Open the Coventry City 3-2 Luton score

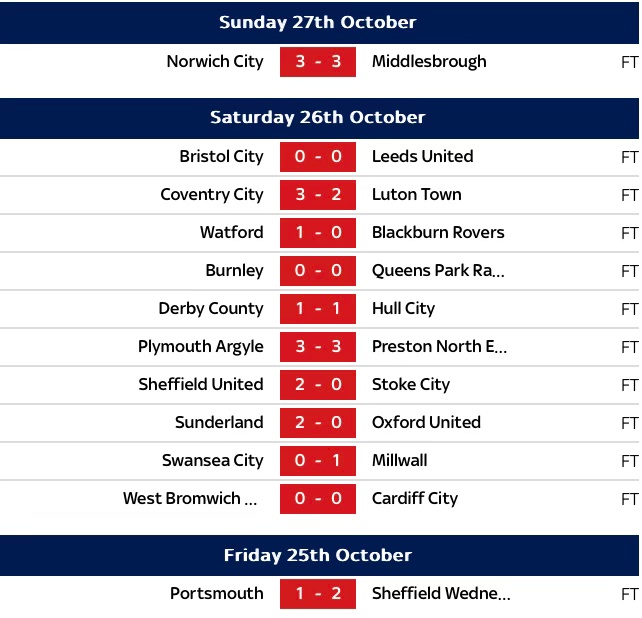pyautogui.click(x=318, y=195)
